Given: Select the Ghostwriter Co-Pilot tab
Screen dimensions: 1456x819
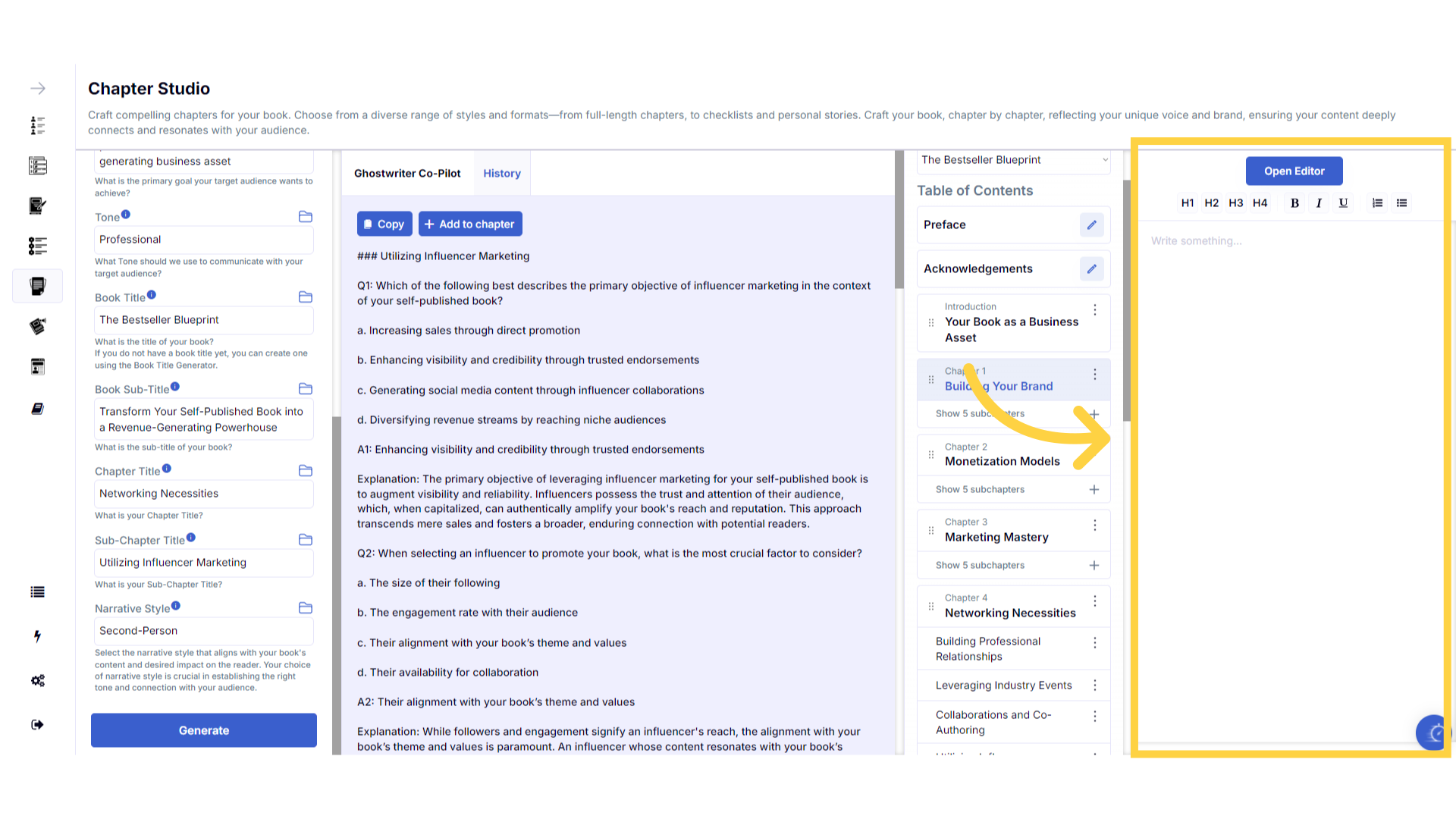Looking at the screenshot, I should tap(407, 174).
